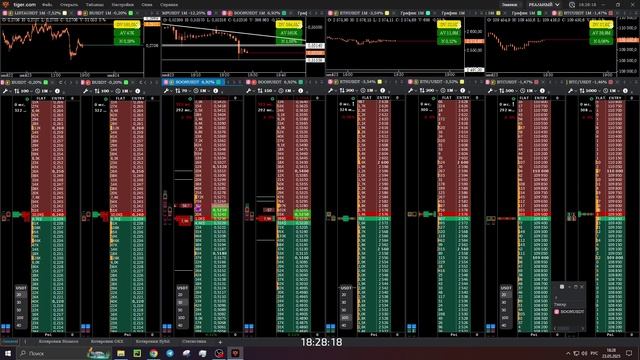Open wrench settings in ETHUSDT order book

(x=331, y=91)
